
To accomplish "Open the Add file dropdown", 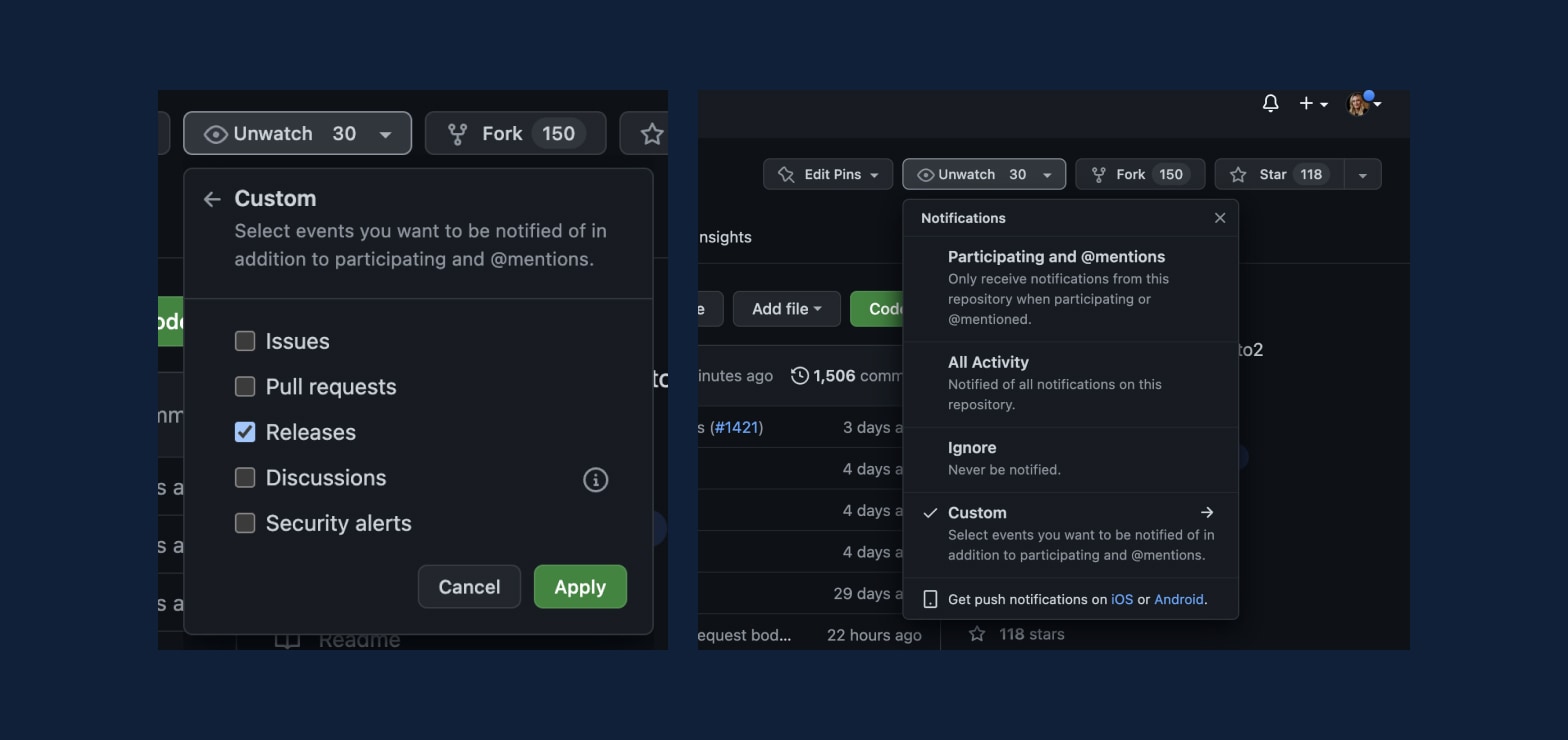I will 786,309.
